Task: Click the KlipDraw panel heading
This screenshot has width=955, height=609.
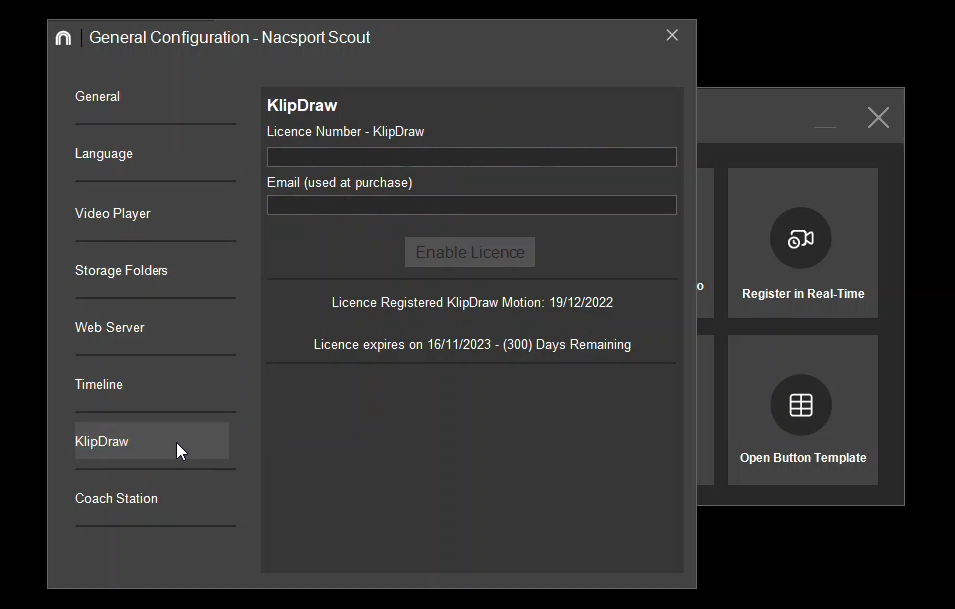Action: (302, 105)
